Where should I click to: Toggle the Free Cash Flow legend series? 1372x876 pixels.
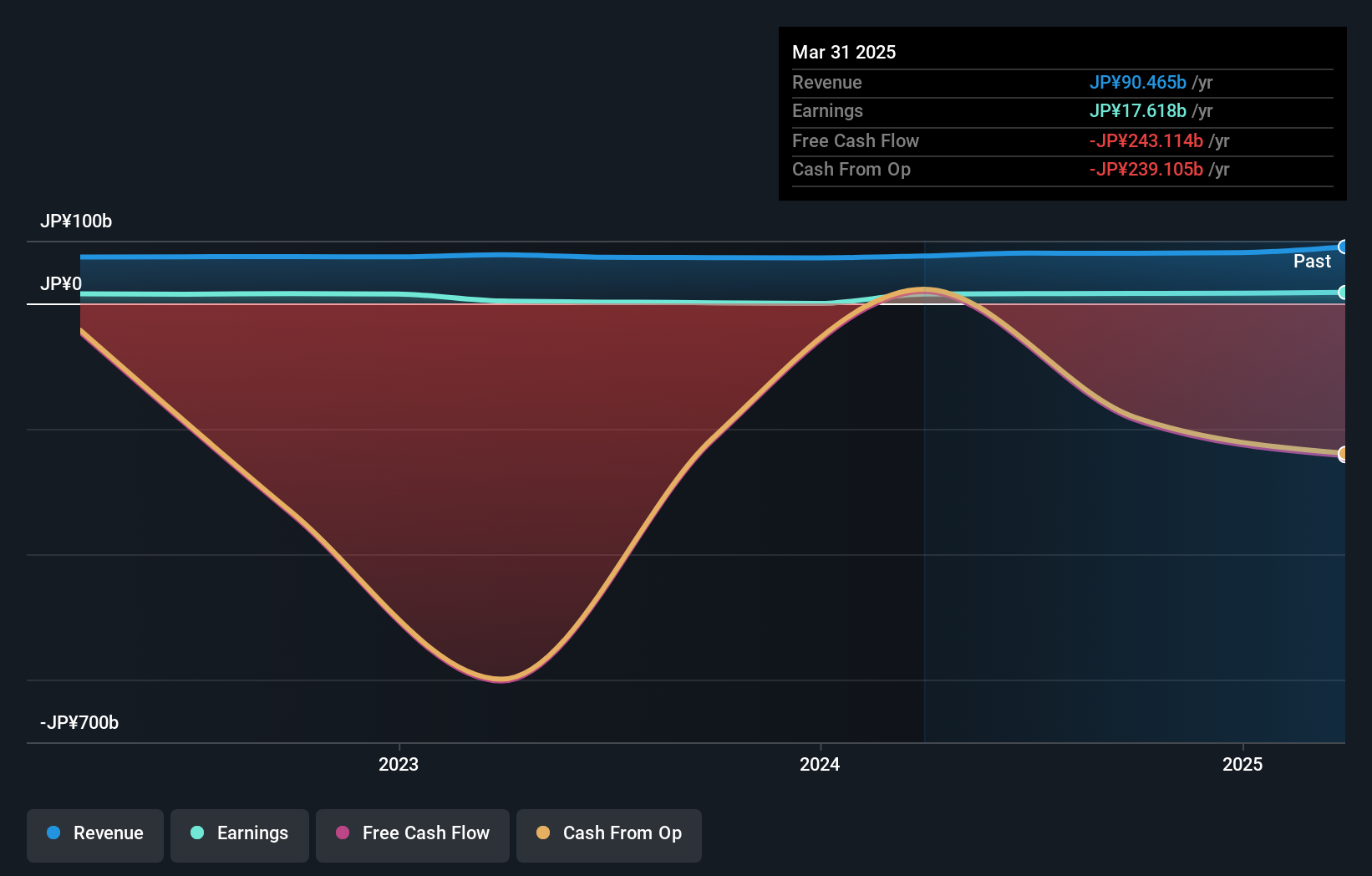click(413, 835)
